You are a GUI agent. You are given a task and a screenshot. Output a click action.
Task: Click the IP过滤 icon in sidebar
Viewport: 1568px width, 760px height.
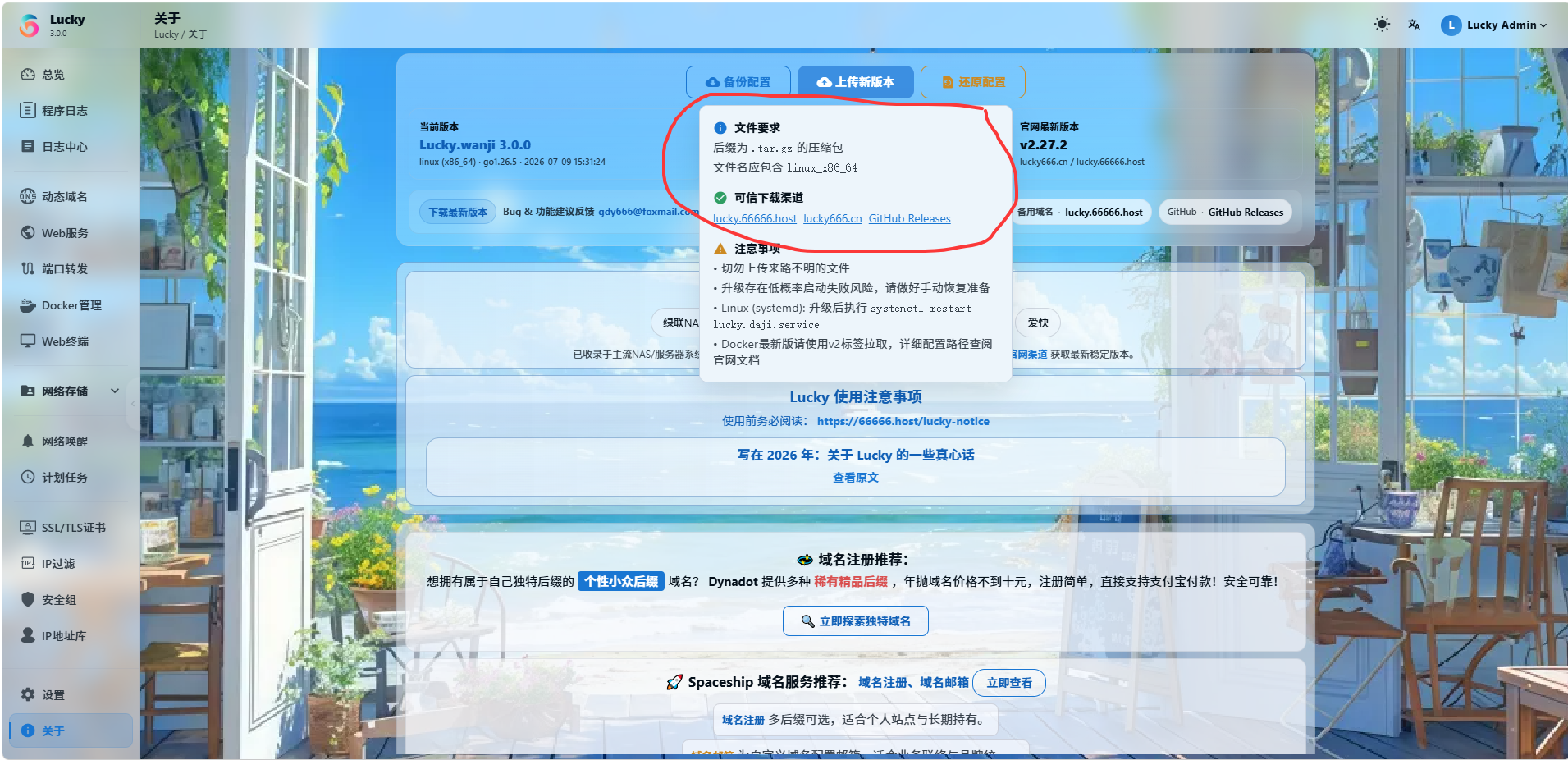tap(28, 564)
